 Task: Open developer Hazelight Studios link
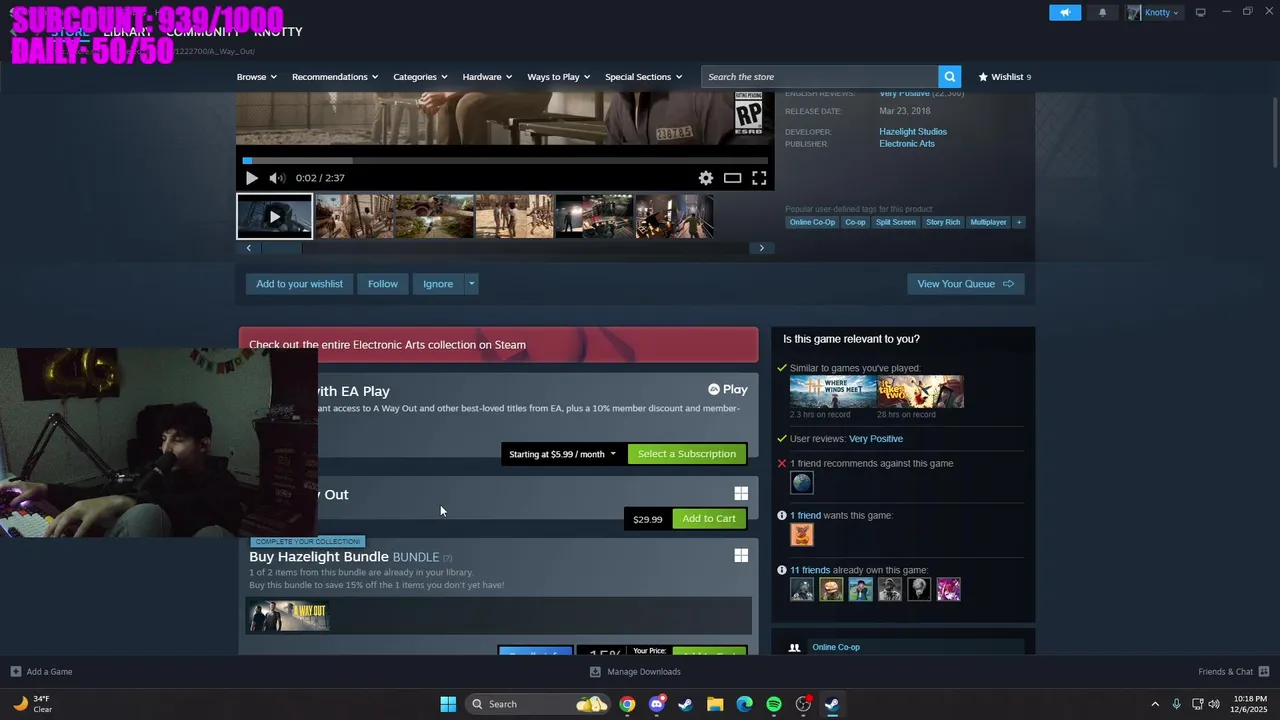coord(913,132)
